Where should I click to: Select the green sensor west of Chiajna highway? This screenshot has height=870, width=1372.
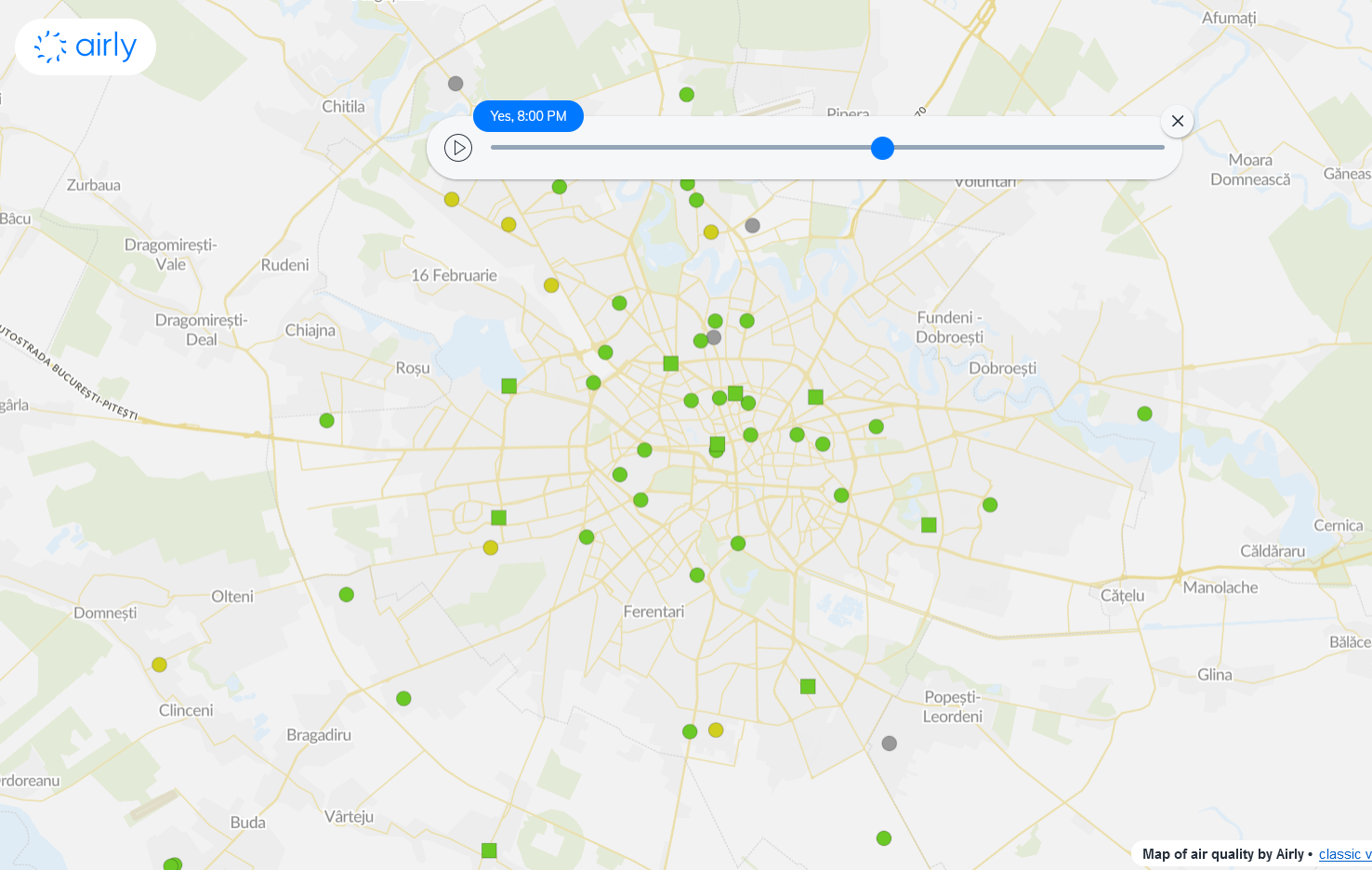[327, 421]
